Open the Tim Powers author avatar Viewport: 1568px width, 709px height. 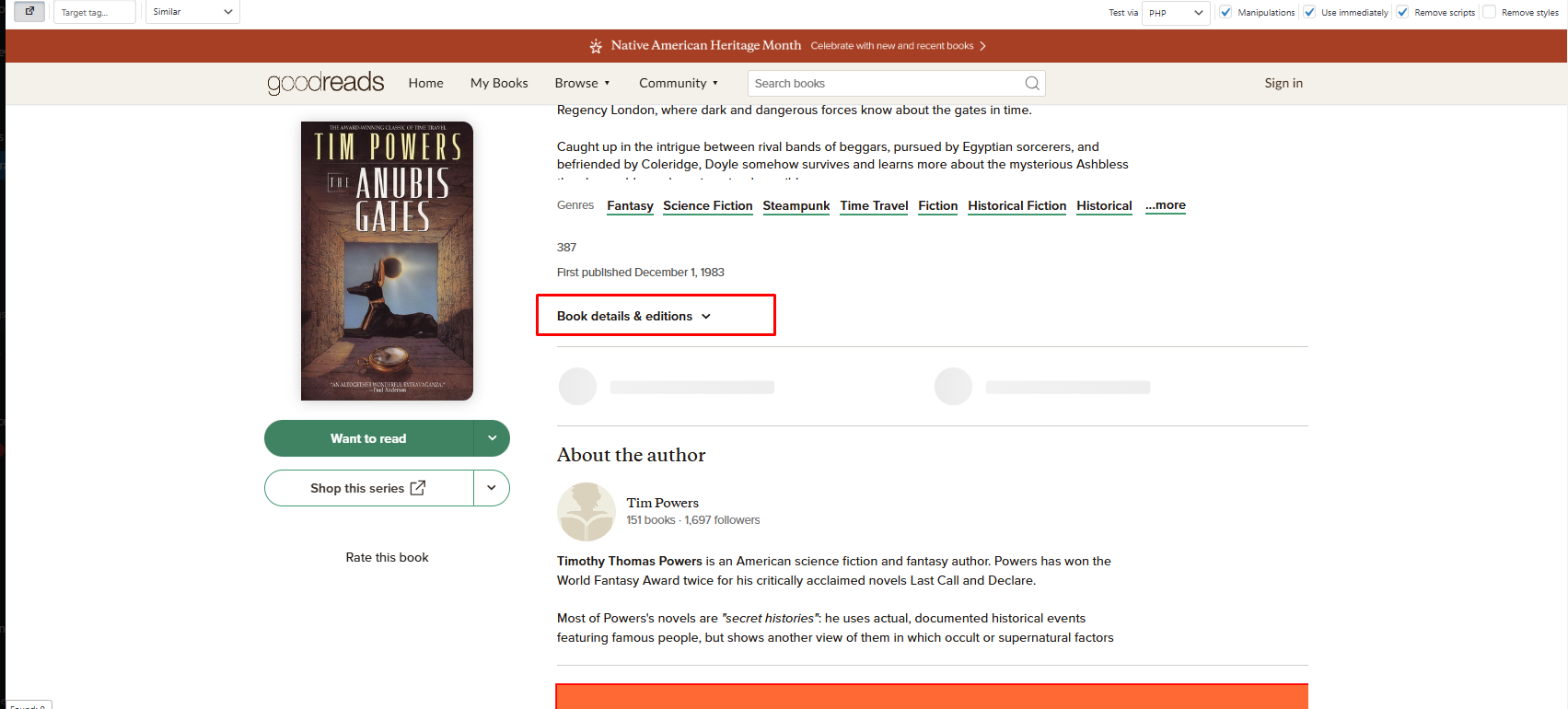pyautogui.click(x=587, y=512)
